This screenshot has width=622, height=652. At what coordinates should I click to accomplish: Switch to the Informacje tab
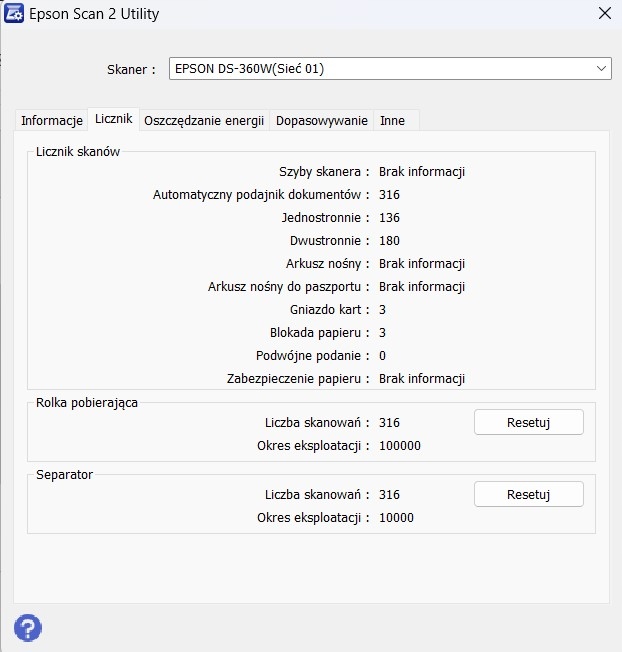pyautogui.click(x=52, y=121)
